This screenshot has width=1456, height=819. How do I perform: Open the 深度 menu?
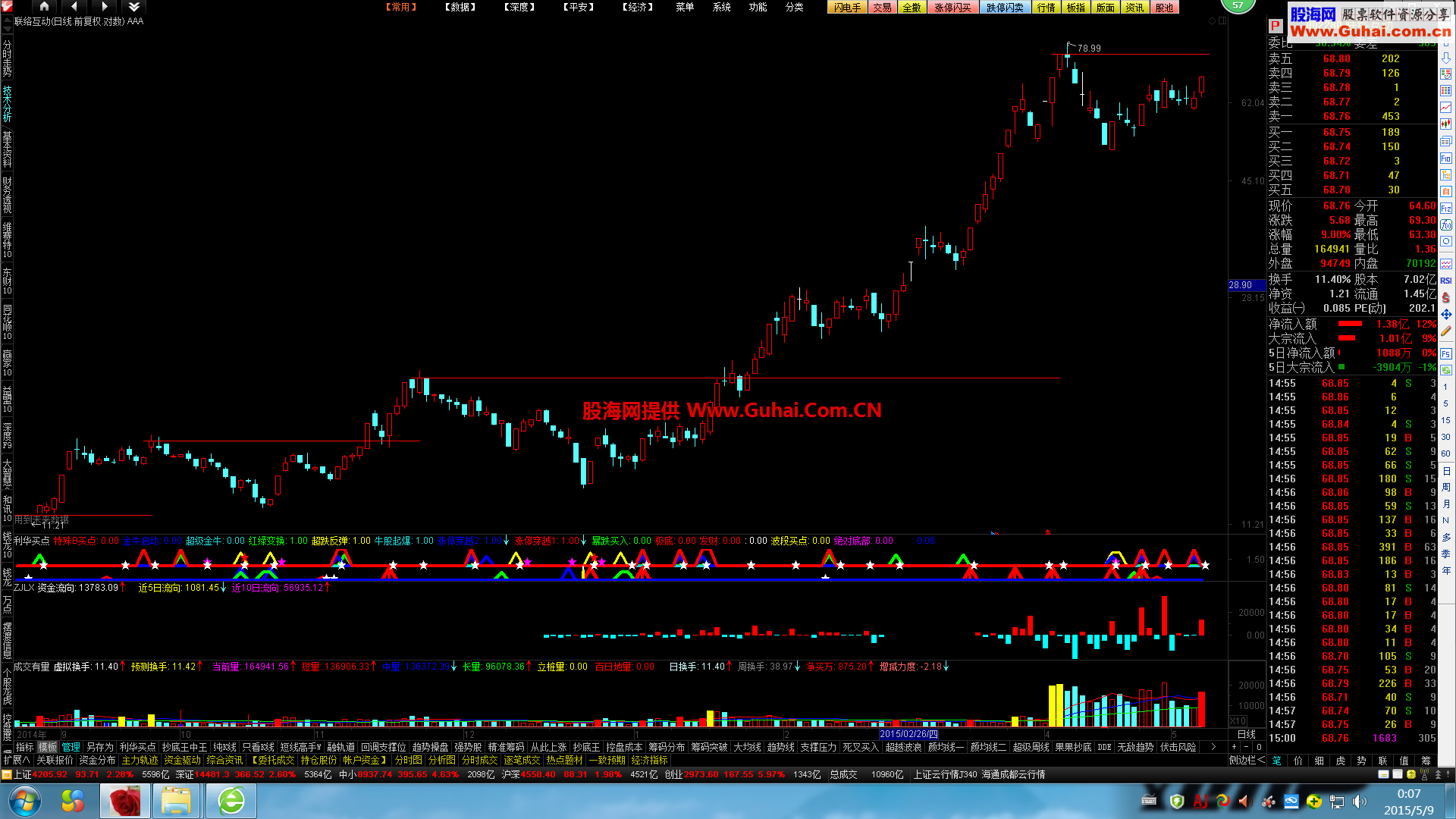[519, 7]
